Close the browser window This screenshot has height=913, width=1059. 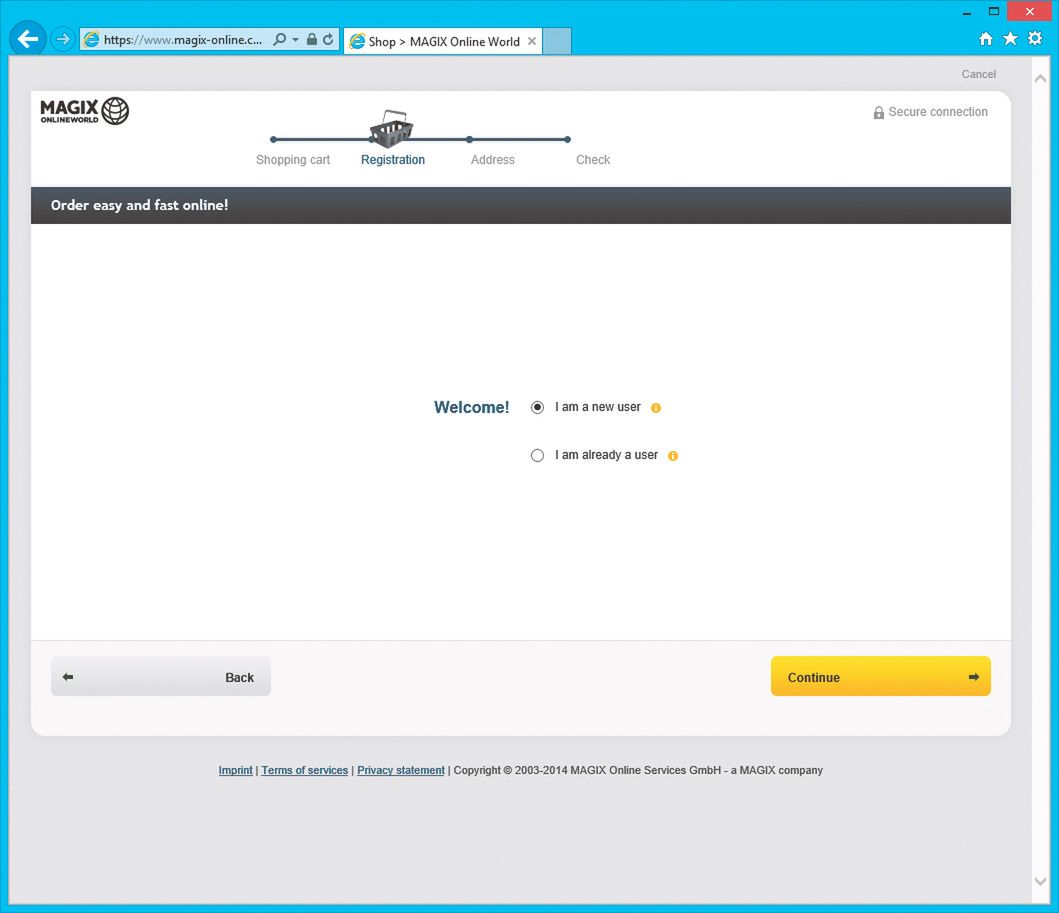click(1030, 11)
